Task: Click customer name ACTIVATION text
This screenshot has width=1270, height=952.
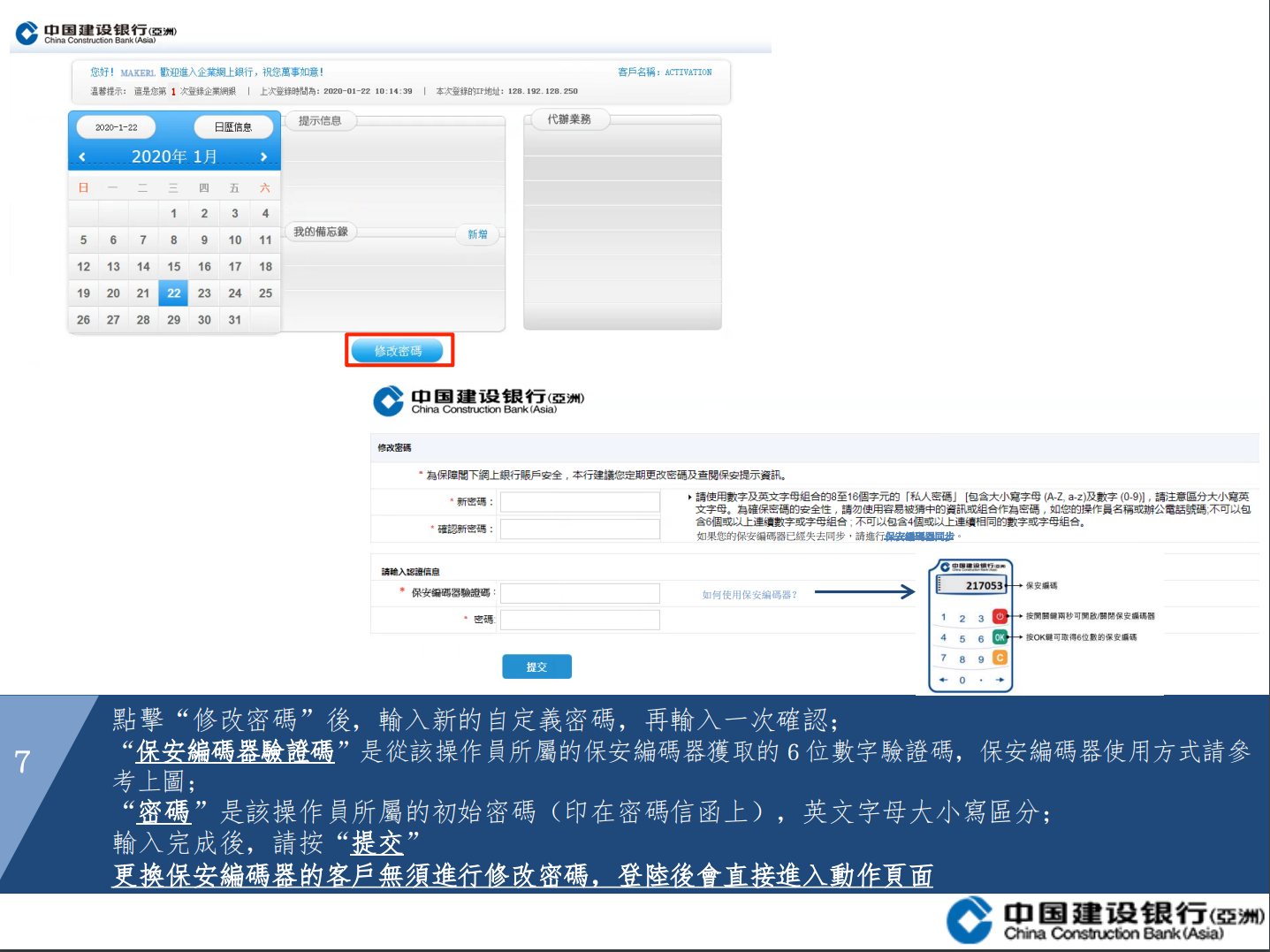Action: pyautogui.click(x=688, y=72)
